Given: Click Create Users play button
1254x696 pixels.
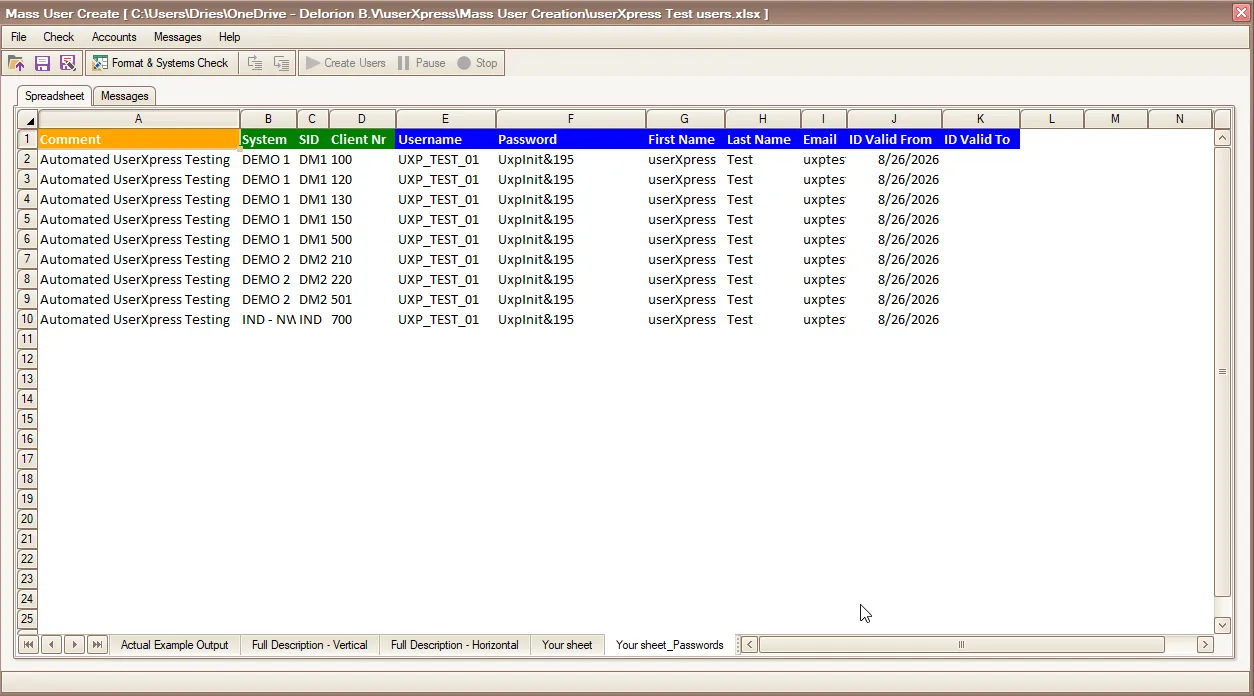Looking at the screenshot, I should 346,63.
